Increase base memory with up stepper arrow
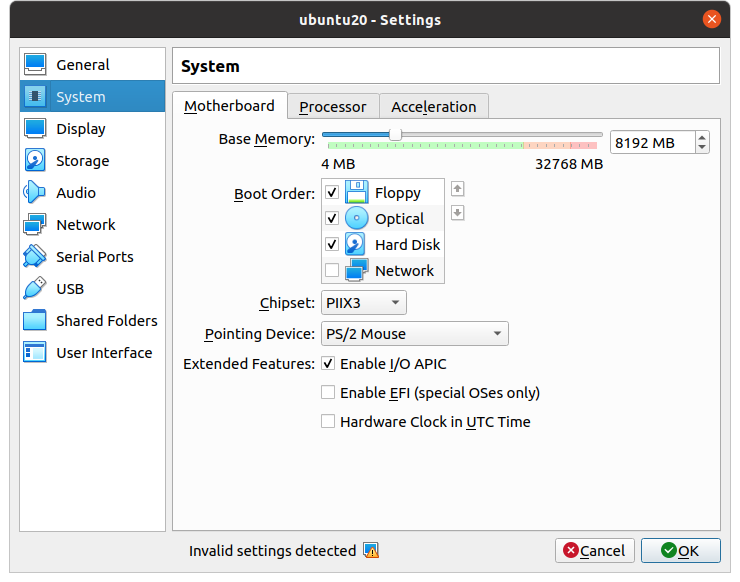Viewport: 740px width, 582px height. point(702,137)
